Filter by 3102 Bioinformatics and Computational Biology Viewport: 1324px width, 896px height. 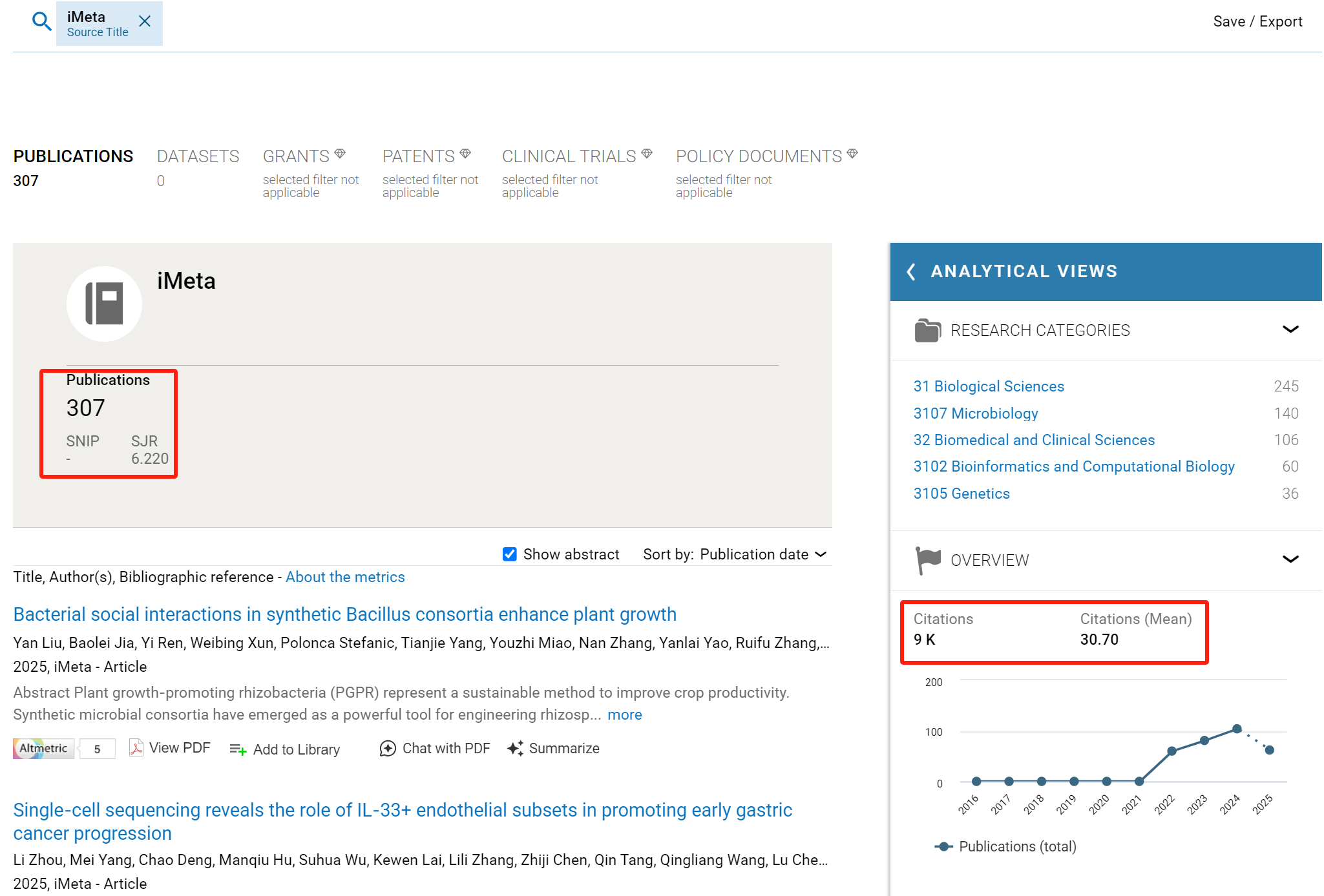pyautogui.click(x=1074, y=466)
